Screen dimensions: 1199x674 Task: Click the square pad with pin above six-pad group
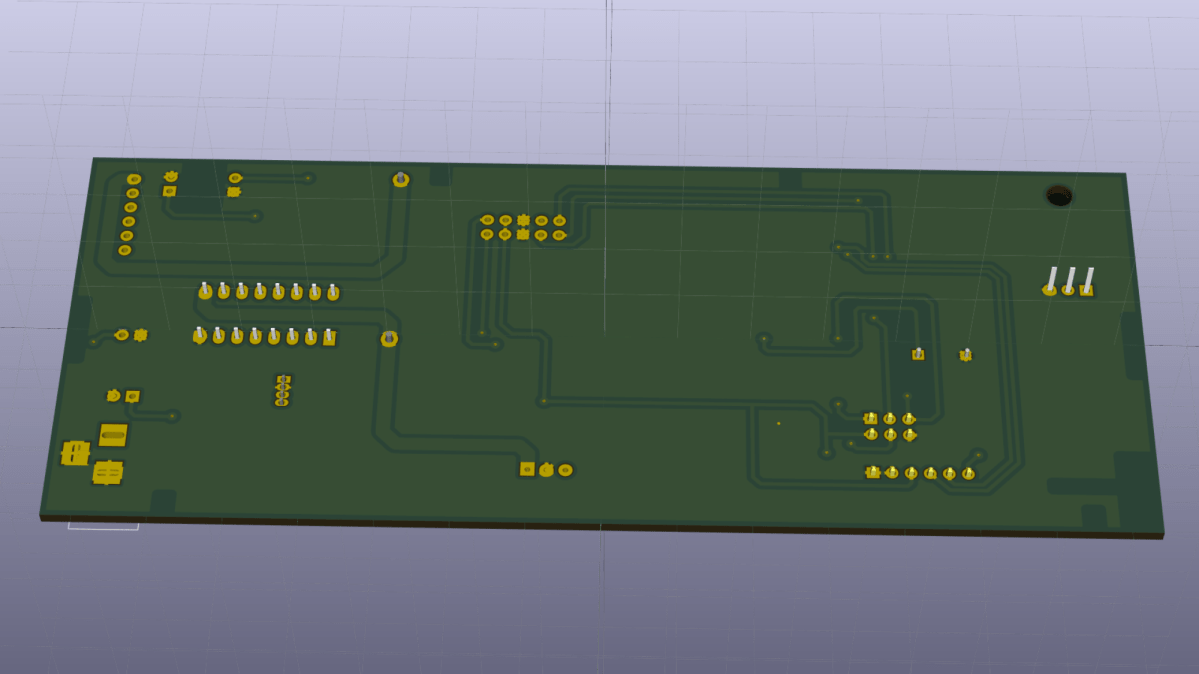click(918, 354)
